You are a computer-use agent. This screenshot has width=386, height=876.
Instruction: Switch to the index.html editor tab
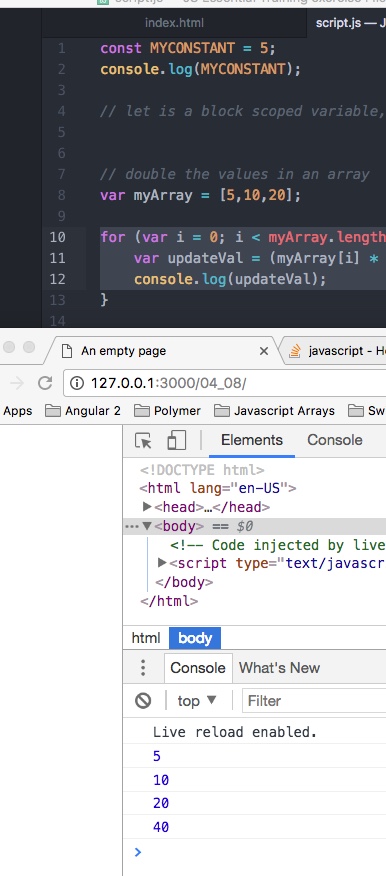(x=174, y=23)
